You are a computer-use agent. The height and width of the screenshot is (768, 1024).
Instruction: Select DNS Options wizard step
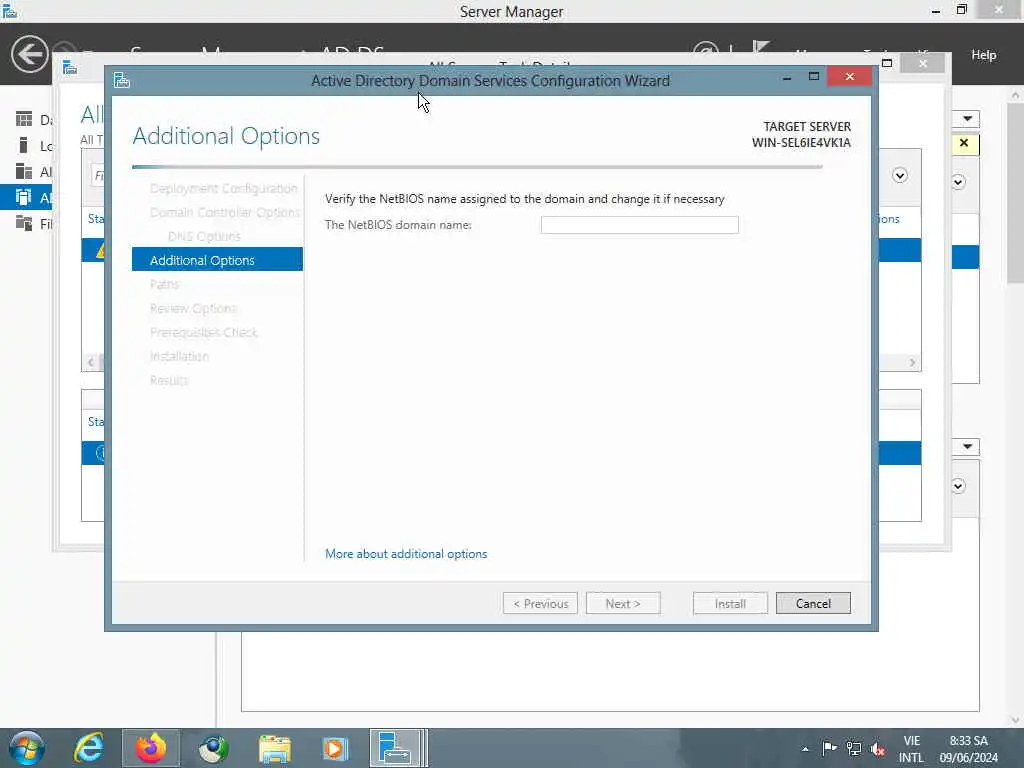tap(204, 236)
